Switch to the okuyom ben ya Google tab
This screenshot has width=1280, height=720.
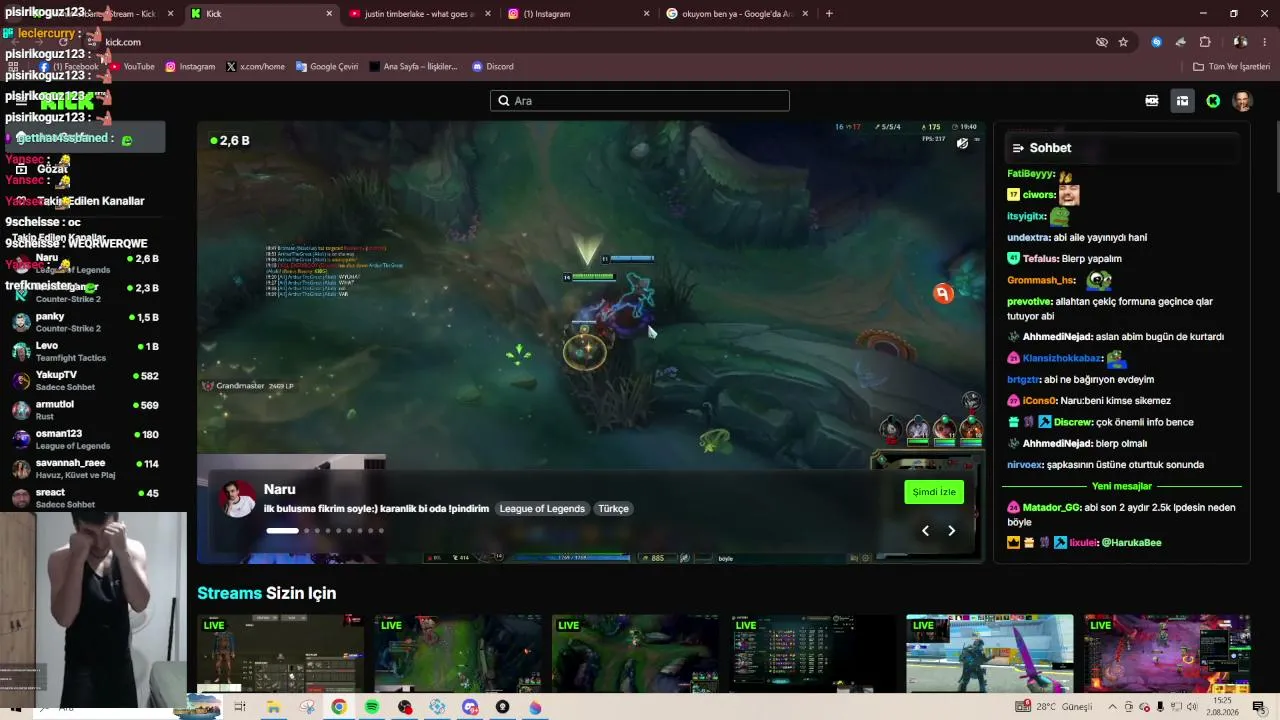click(737, 14)
